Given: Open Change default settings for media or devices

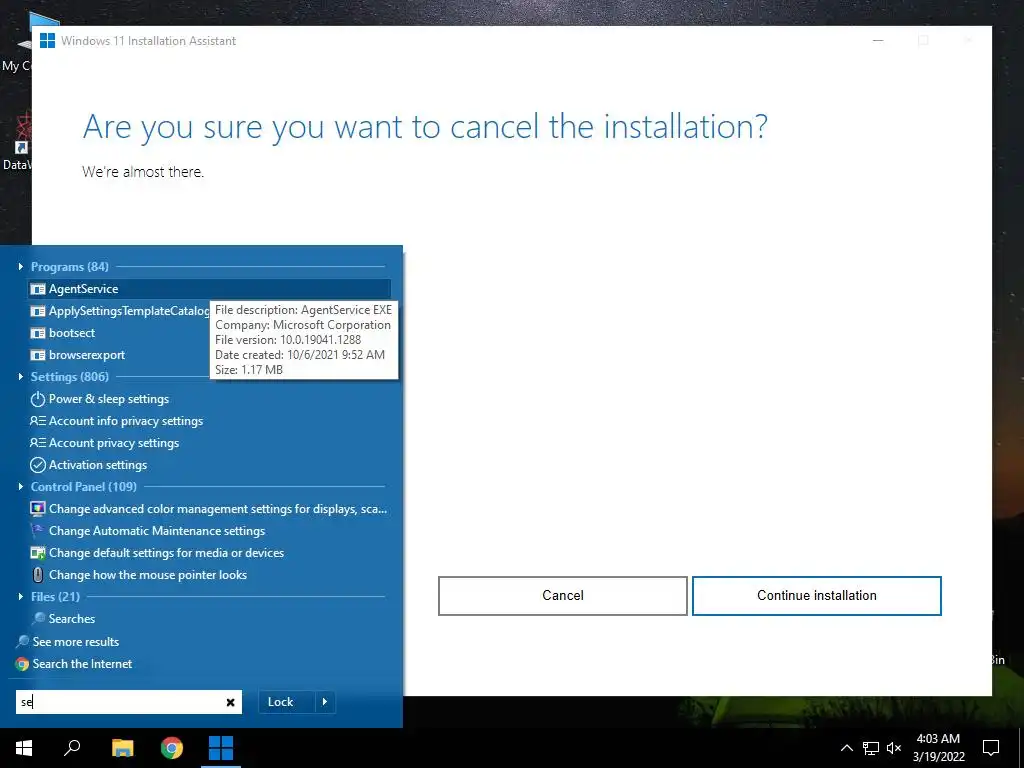Looking at the screenshot, I should 167,553.
